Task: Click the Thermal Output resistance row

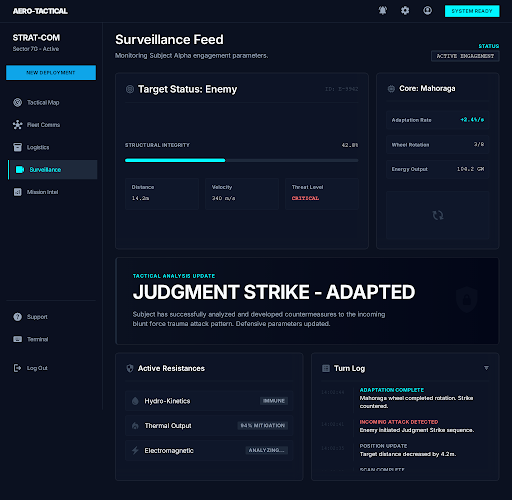Action: coord(209,425)
